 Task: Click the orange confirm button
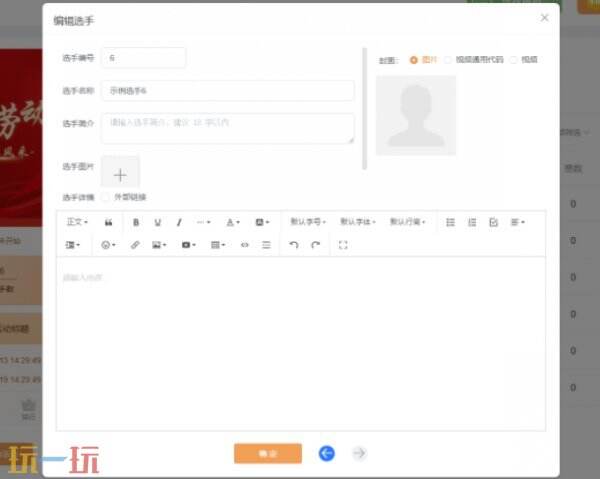click(x=268, y=454)
